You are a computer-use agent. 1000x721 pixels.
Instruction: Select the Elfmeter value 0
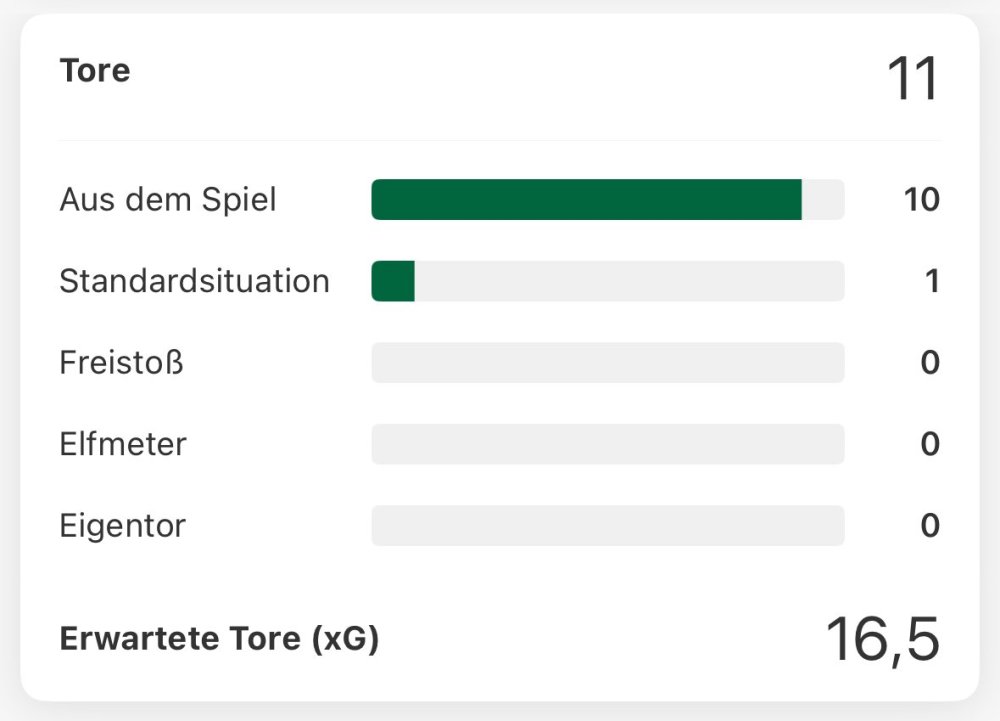pyautogui.click(x=930, y=444)
